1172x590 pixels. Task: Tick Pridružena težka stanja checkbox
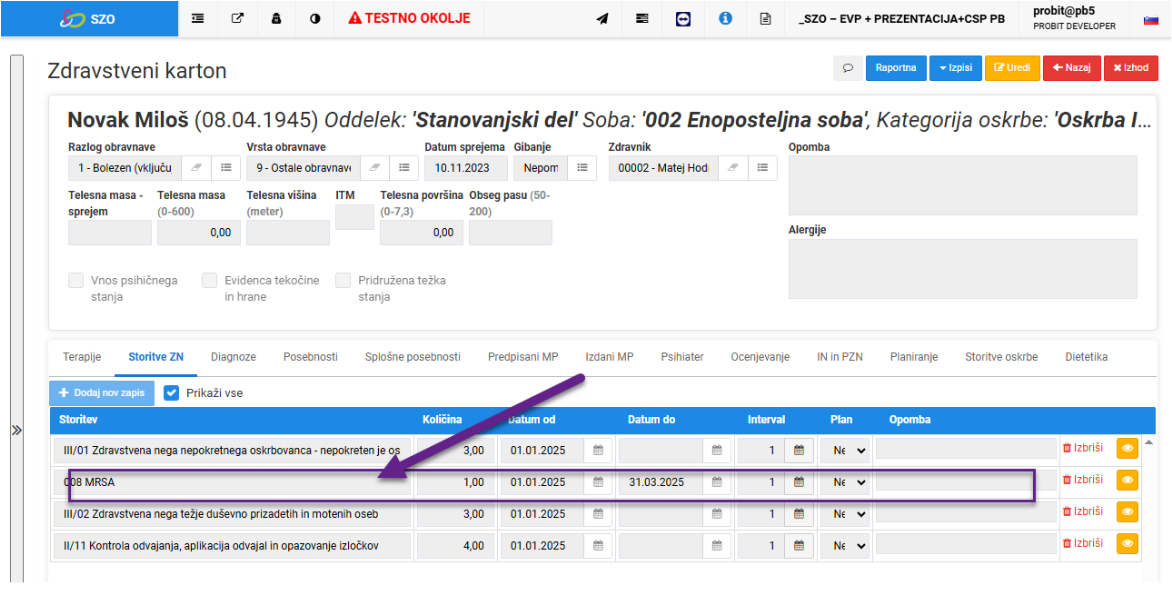click(x=343, y=280)
